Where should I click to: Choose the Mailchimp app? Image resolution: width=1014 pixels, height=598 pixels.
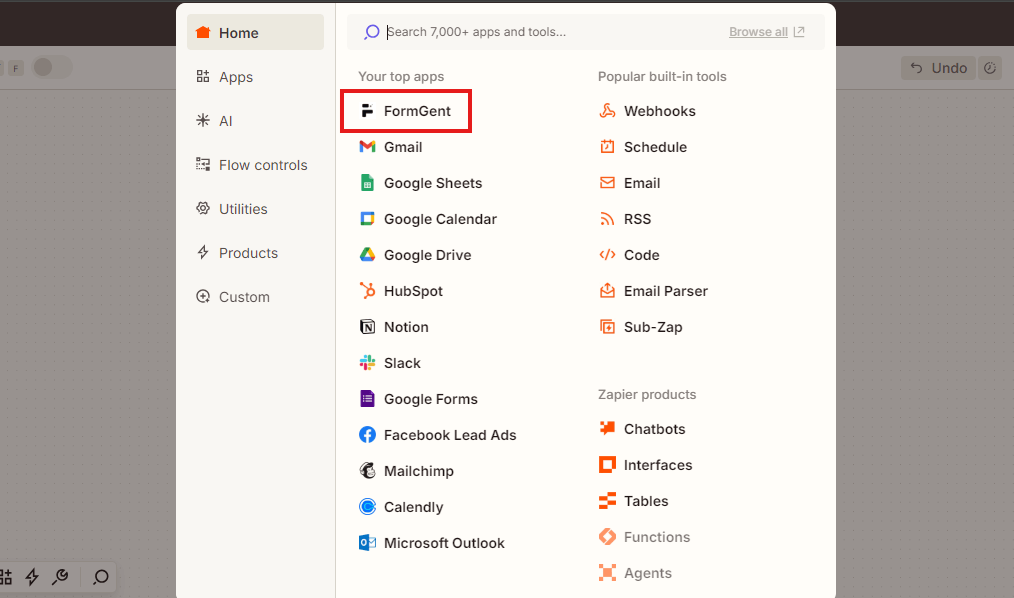coord(406,471)
